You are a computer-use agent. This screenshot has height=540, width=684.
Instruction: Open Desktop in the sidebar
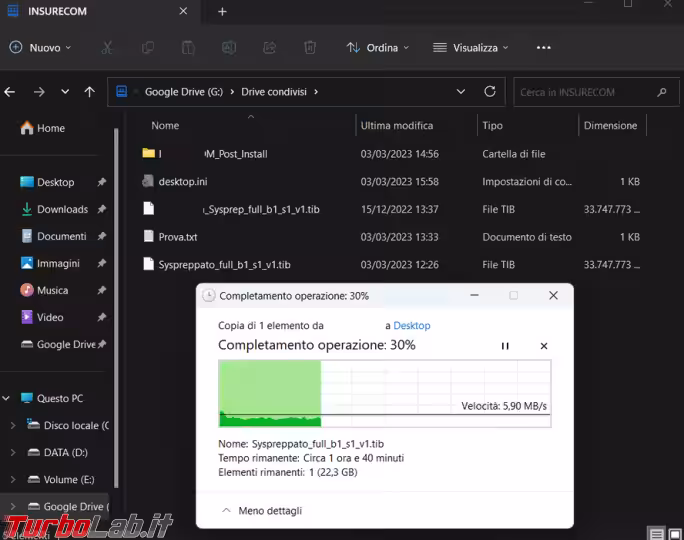point(55,182)
